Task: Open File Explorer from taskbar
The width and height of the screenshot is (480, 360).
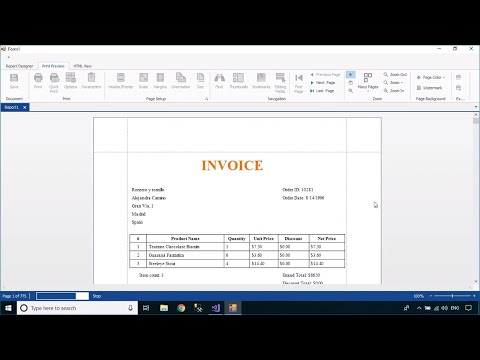Action: tap(164, 308)
